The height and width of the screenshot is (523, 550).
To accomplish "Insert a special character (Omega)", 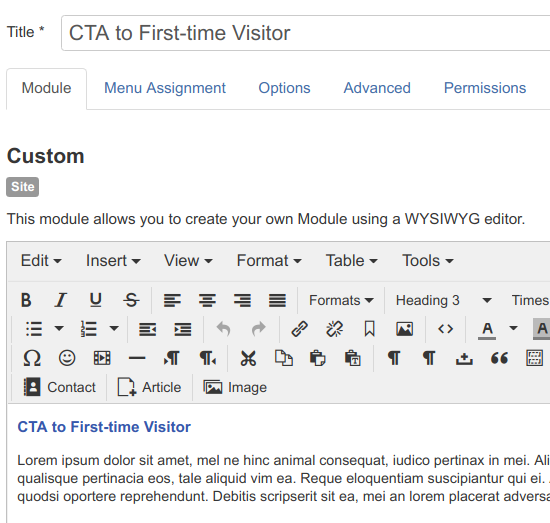I will (x=32, y=358).
